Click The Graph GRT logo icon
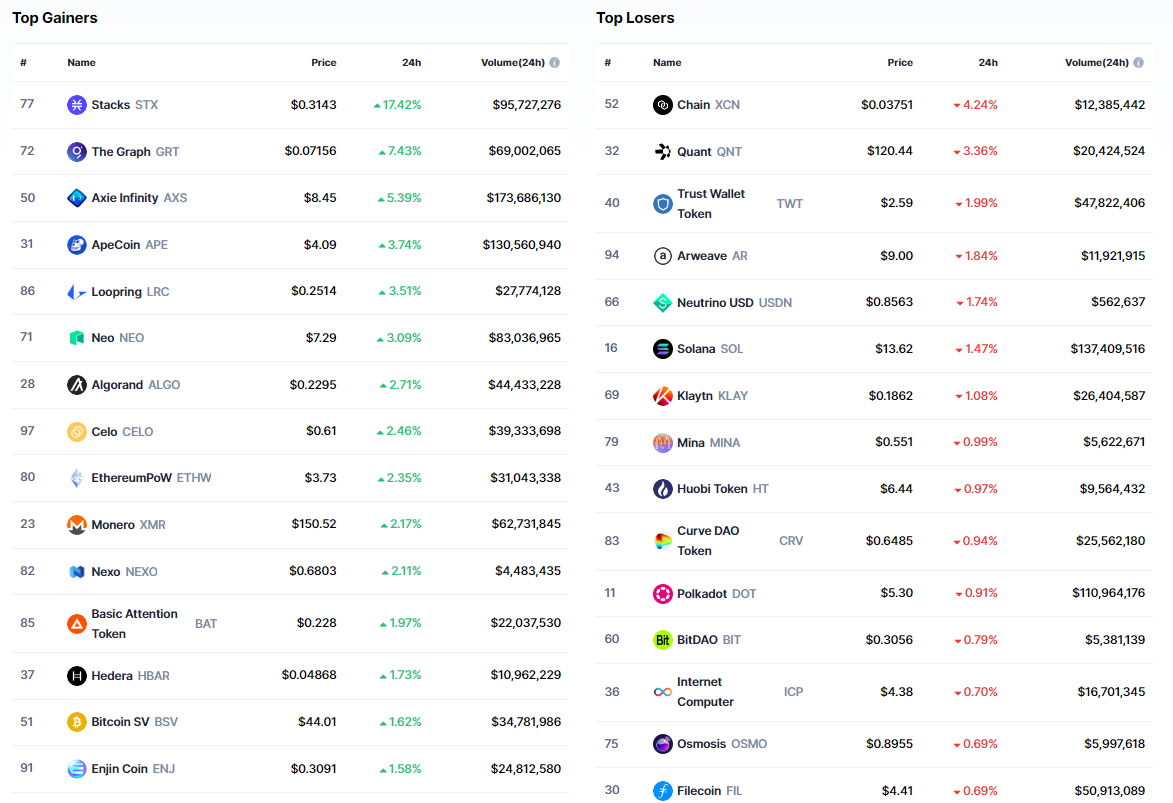This screenshot has width=1173, height=803. click(77, 152)
